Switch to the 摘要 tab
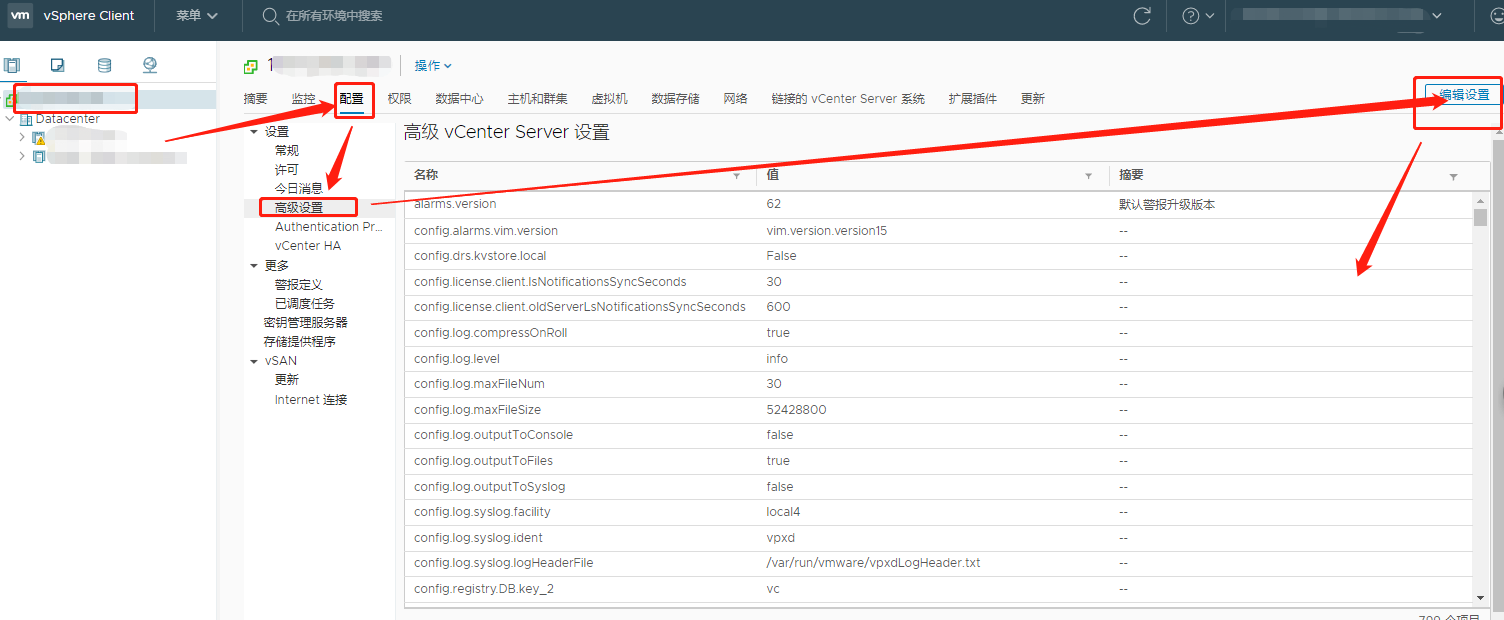This screenshot has height=620, width=1504. point(255,99)
